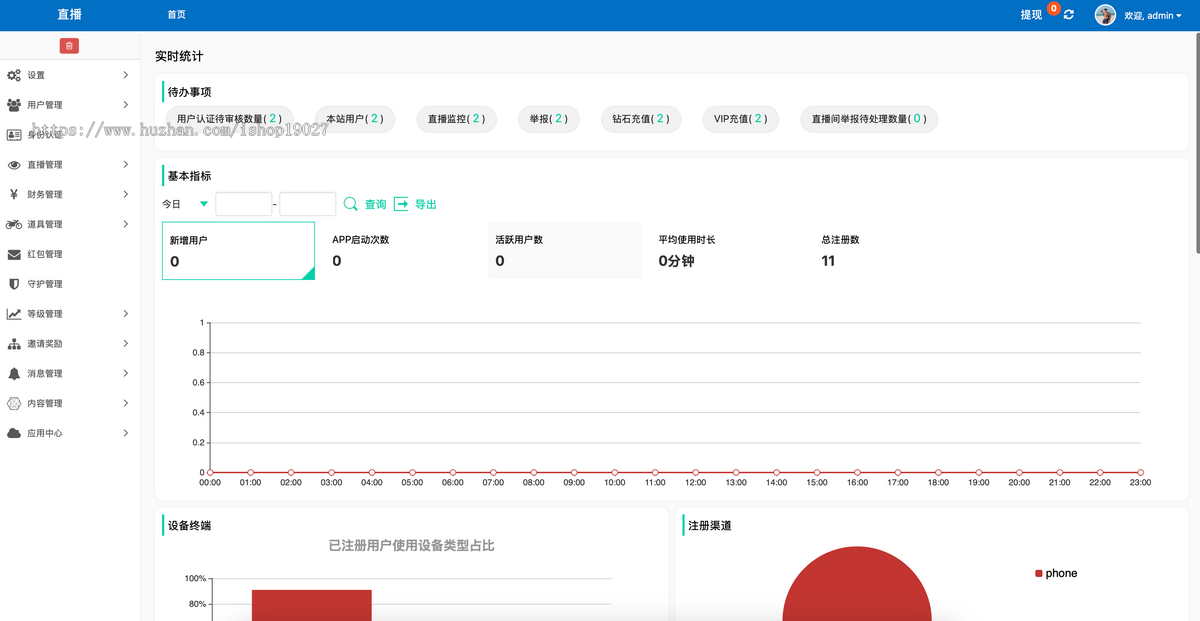Click the start date input field

click(244, 204)
